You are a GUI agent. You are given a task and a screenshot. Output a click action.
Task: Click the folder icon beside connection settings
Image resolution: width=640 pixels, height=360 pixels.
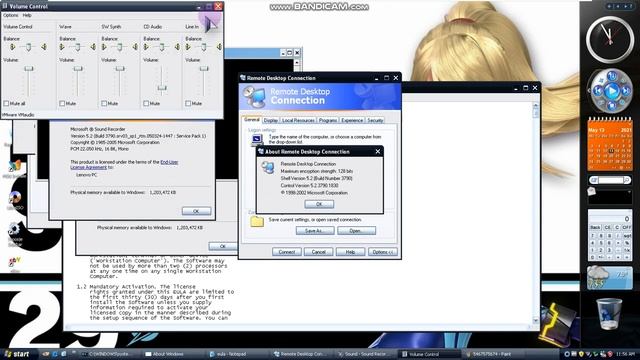point(257,222)
